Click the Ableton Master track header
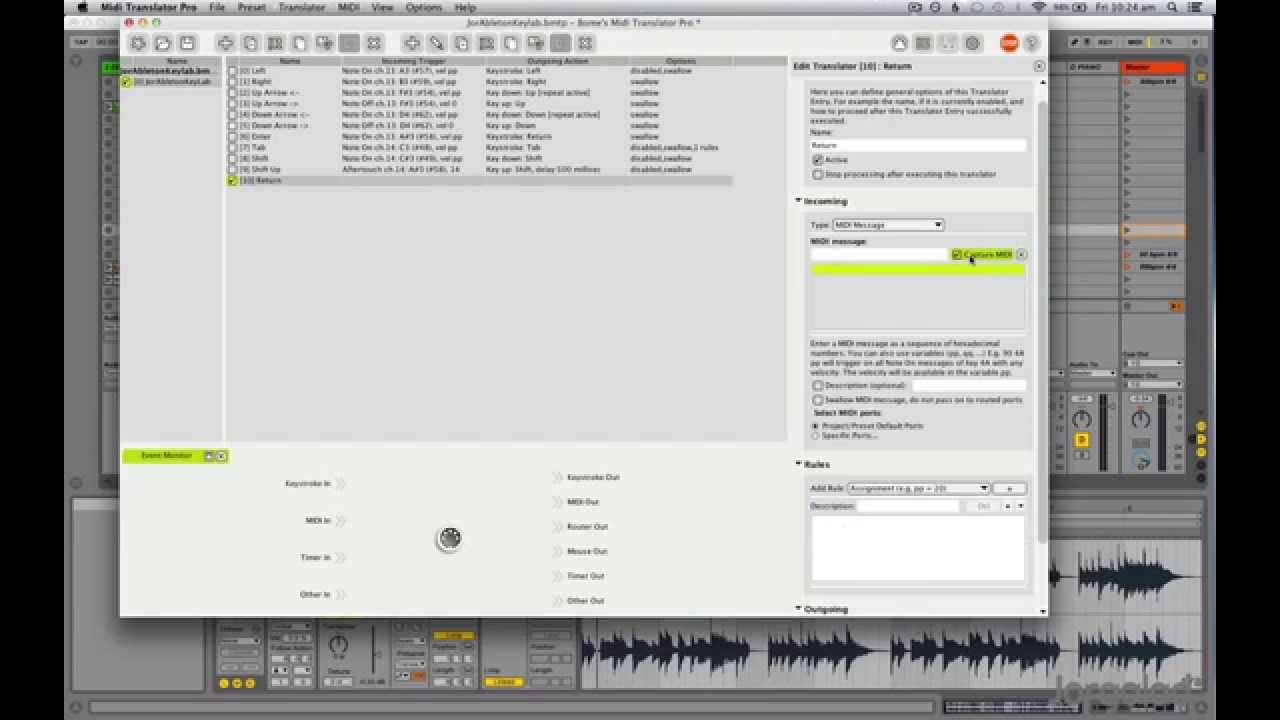Screen dimensions: 1280x720 [x=1153, y=68]
